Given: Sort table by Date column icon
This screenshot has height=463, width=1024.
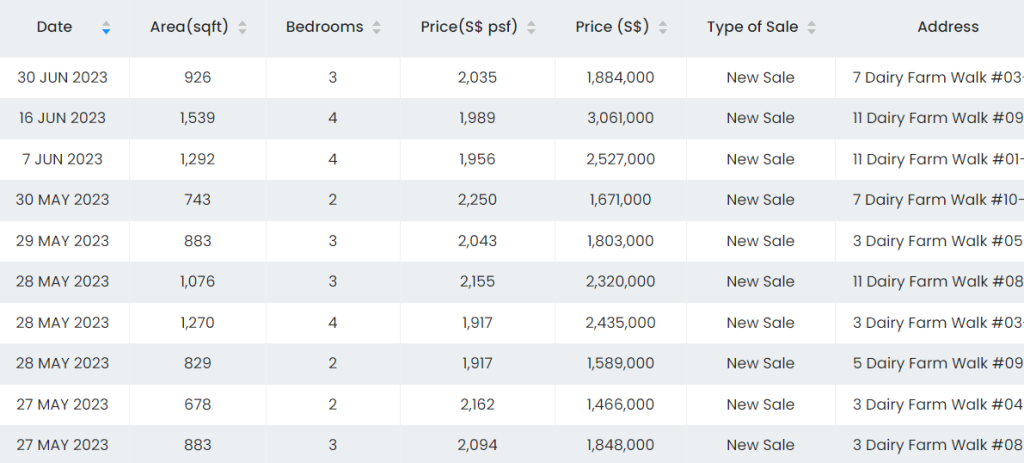Looking at the screenshot, I should click(x=106, y=28).
